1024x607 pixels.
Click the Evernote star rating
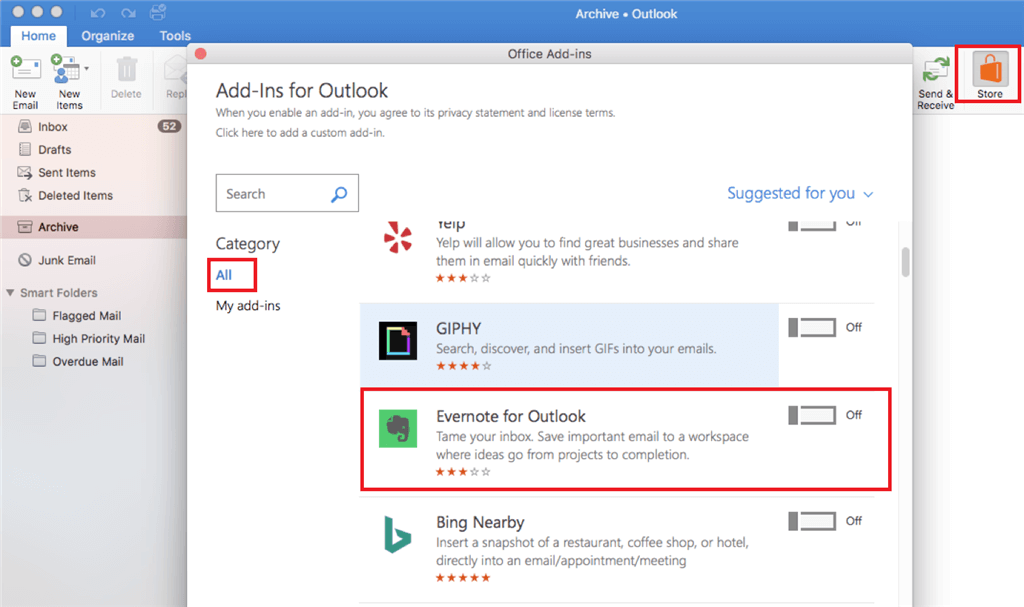tap(463, 472)
